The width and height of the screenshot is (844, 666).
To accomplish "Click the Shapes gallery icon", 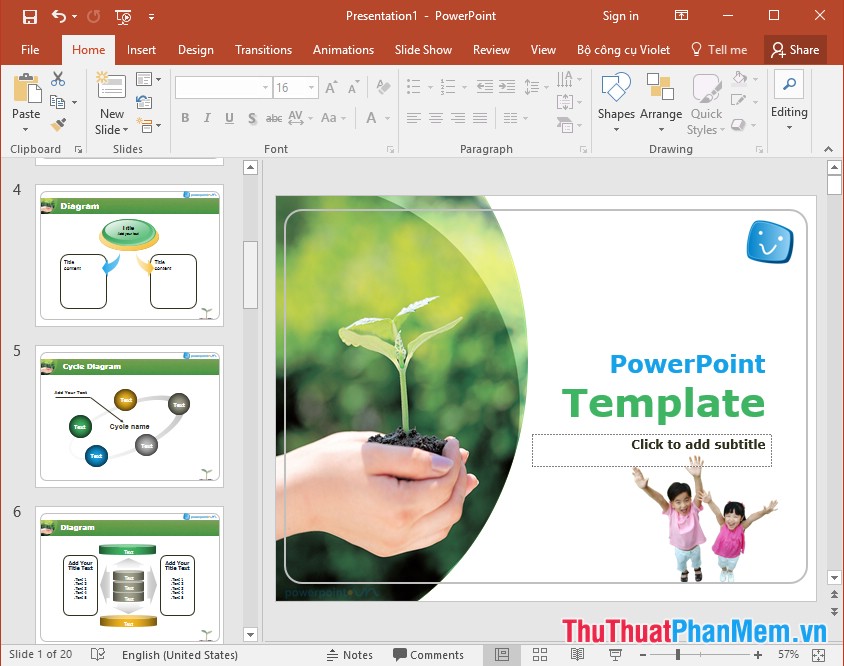I will coord(616,87).
